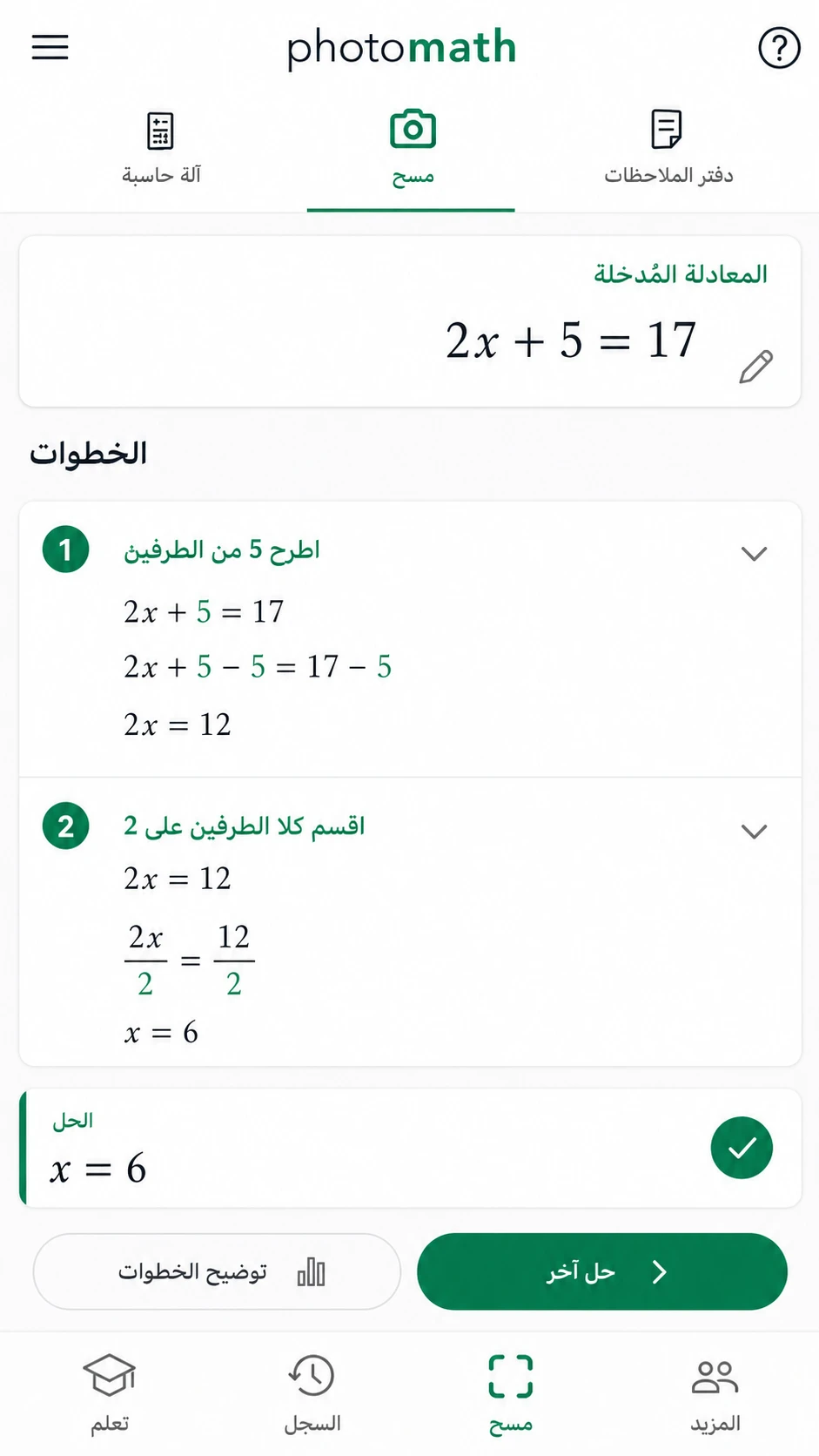
Task: Open the history clock icon (السجل)
Action: pos(311,1376)
